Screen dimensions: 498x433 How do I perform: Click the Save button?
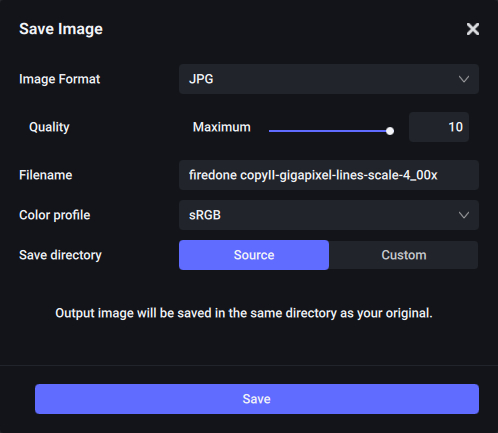[257, 399]
